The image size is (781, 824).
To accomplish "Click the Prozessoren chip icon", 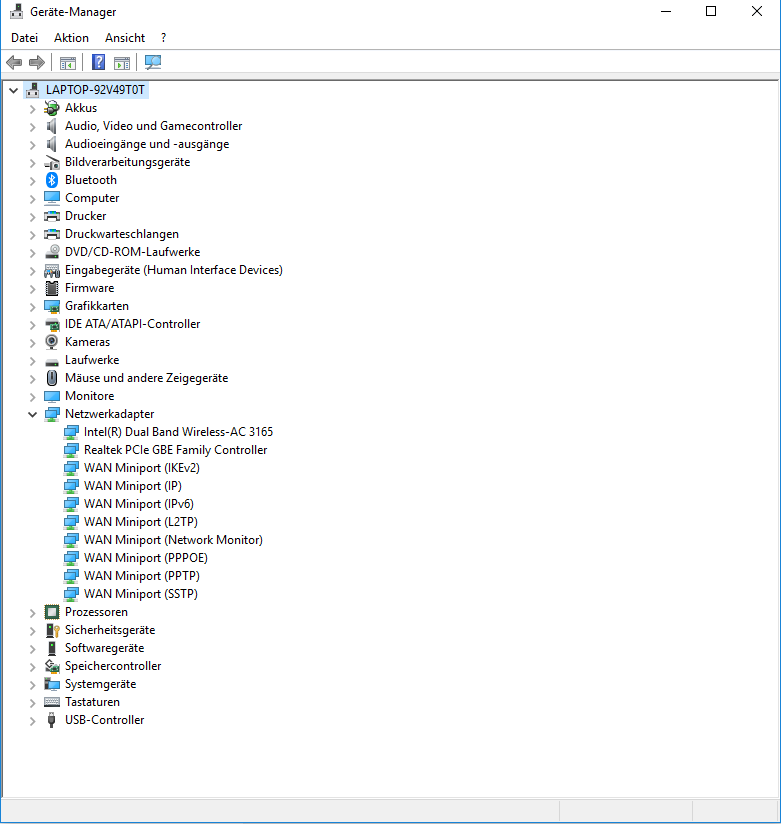I will (x=52, y=612).
